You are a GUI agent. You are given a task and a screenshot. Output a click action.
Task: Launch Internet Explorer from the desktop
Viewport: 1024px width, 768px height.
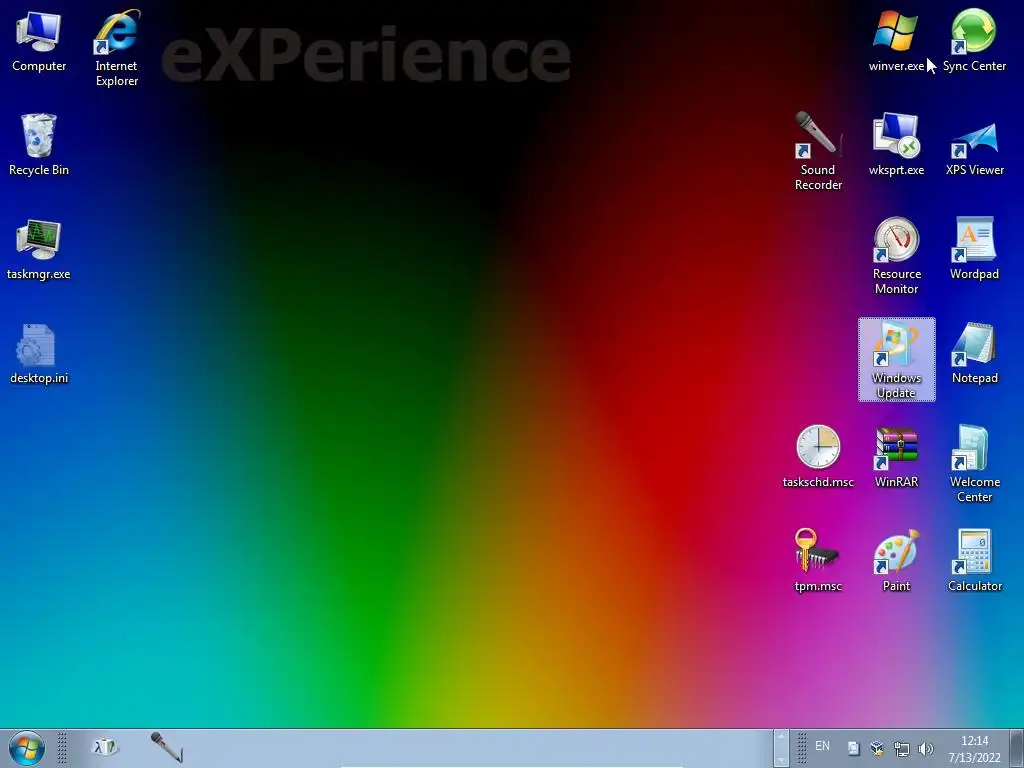pyautogui.click(x=117, y=47)
